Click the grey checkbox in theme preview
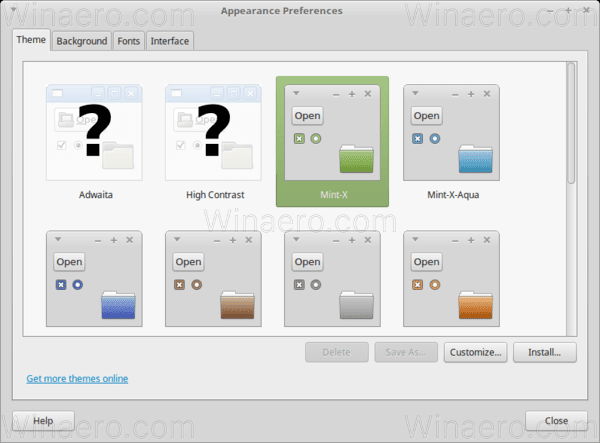600x443 pixels. tap(299, 285)
